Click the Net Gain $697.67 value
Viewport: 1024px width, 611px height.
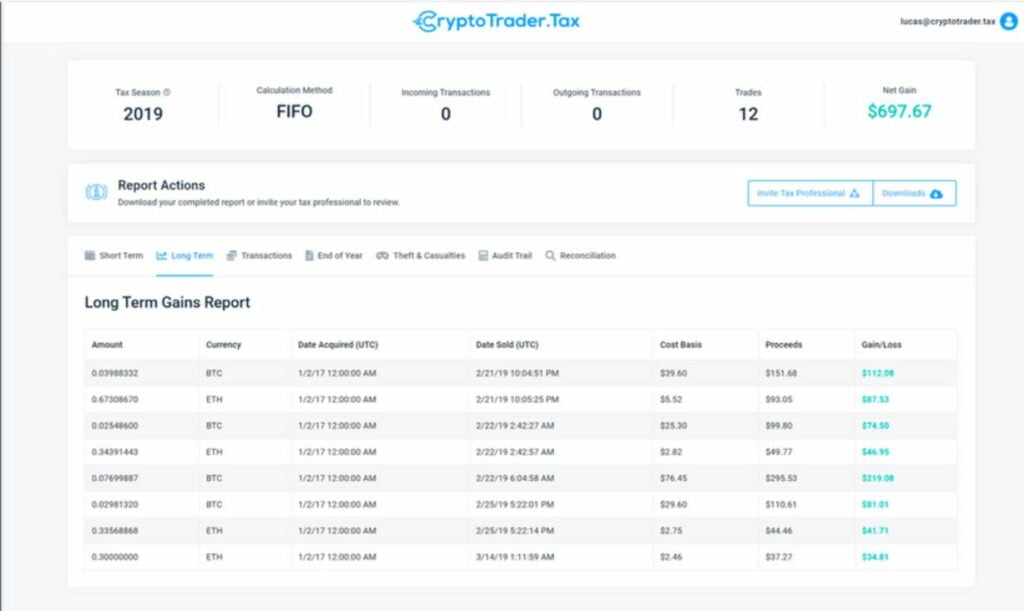pyautogui.click(x=899, y=112)
